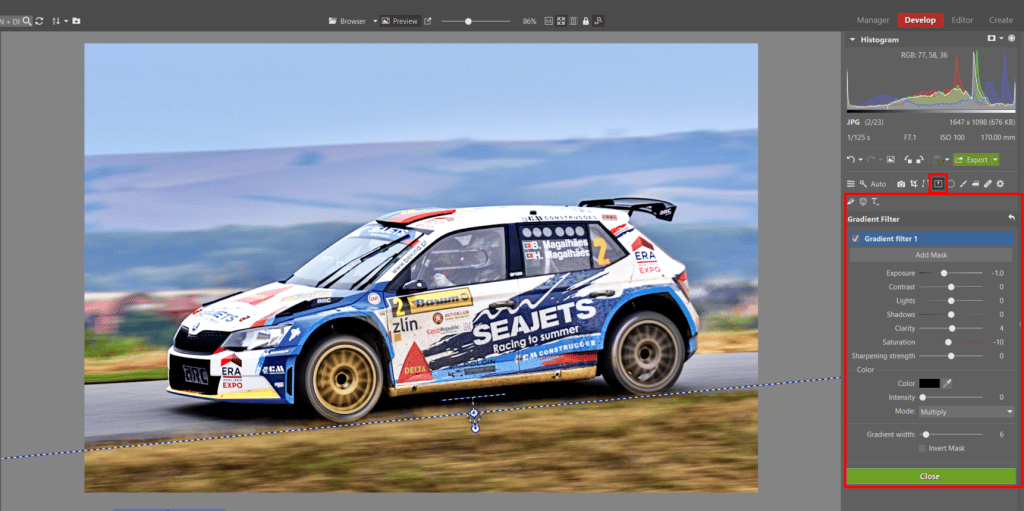Select the Filter Brush tool
This screenshot has width=1024, height=511.
tap(963, 184)
